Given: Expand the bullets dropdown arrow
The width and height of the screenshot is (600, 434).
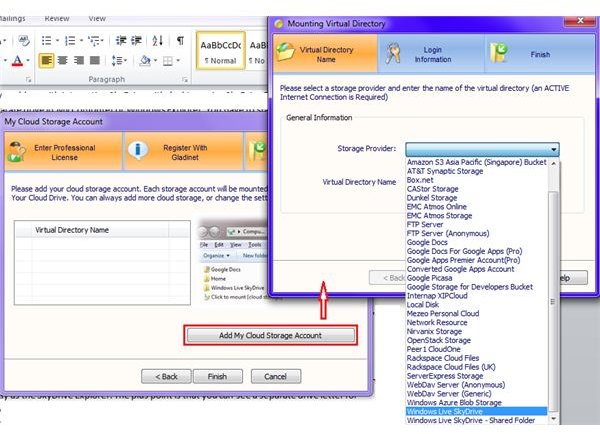Looking at the screenshot, I should point(57,40).
